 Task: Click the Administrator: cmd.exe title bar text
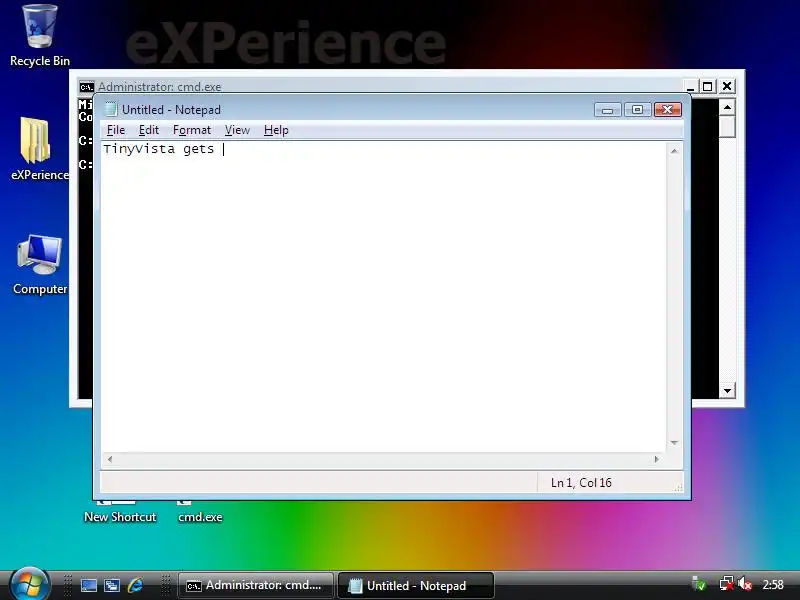(x=160, y=87)
